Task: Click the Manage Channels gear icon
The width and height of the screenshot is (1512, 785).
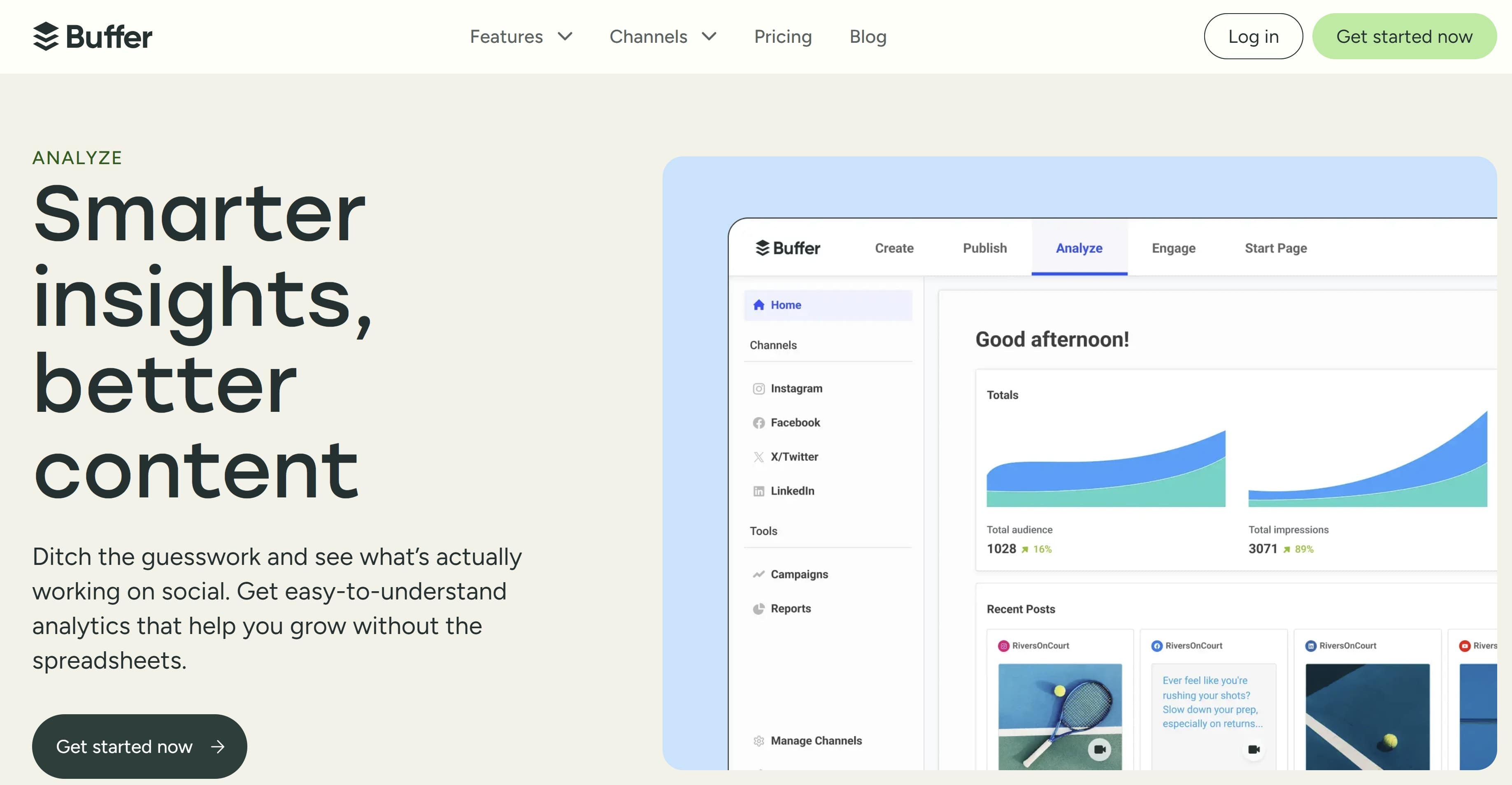Action: (x=758, y=741)
